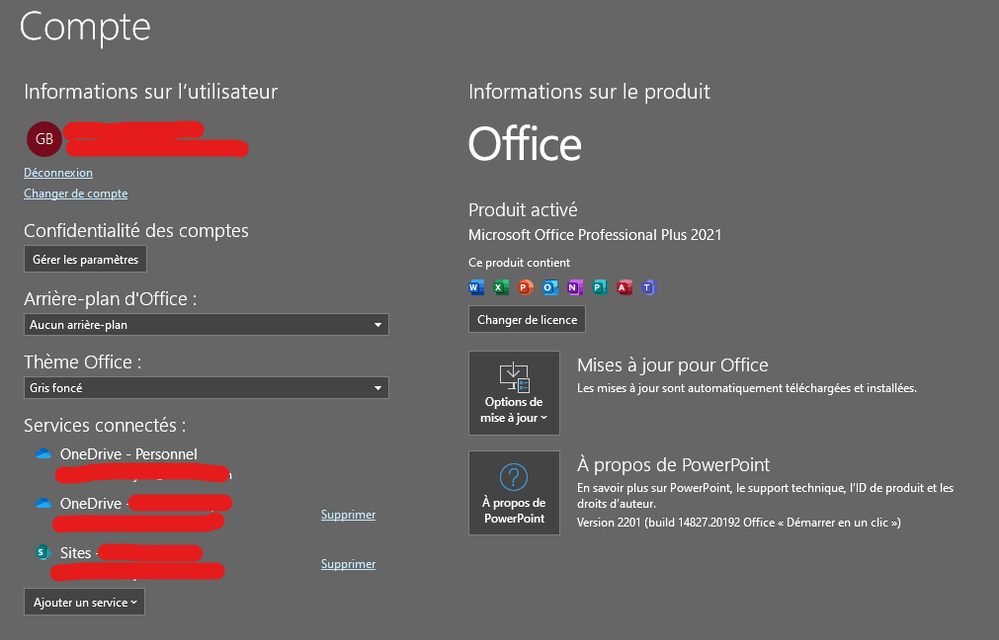Open the Arrière-plan d'Office dropdown
The height and width of the screenshot is (640, 999).
[206, 325]
